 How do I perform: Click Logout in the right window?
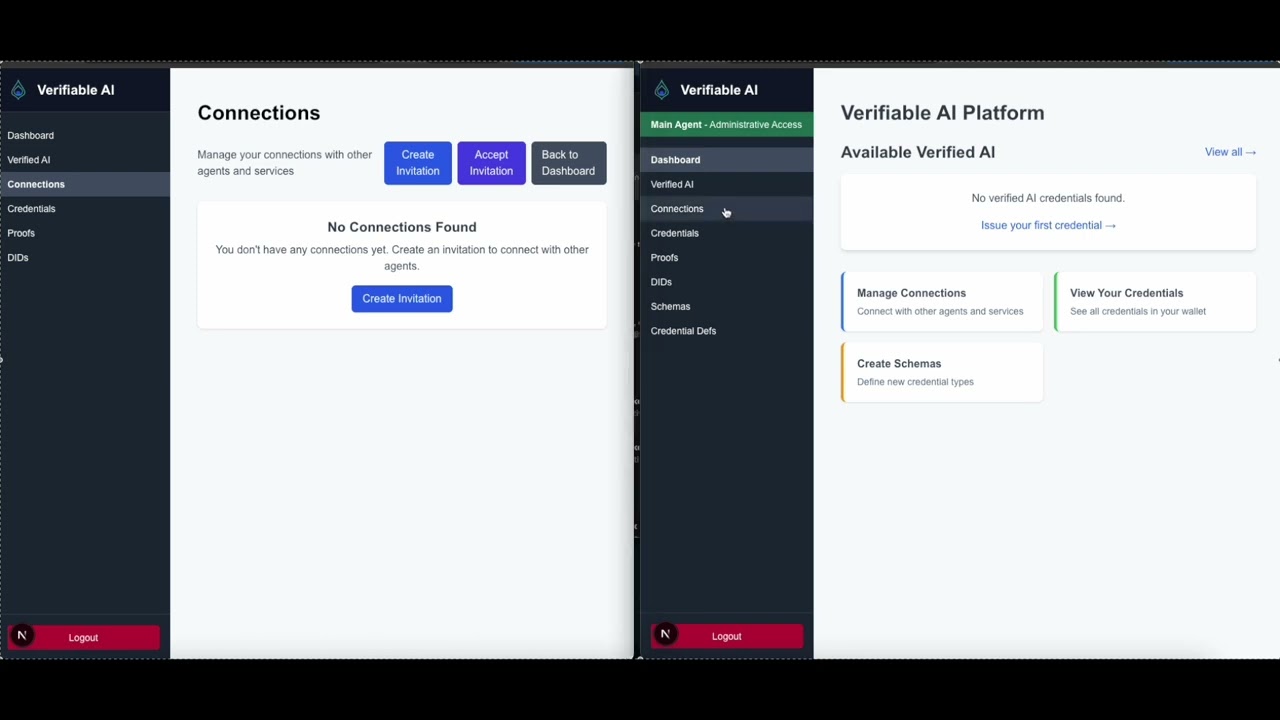tap(727, 636)
